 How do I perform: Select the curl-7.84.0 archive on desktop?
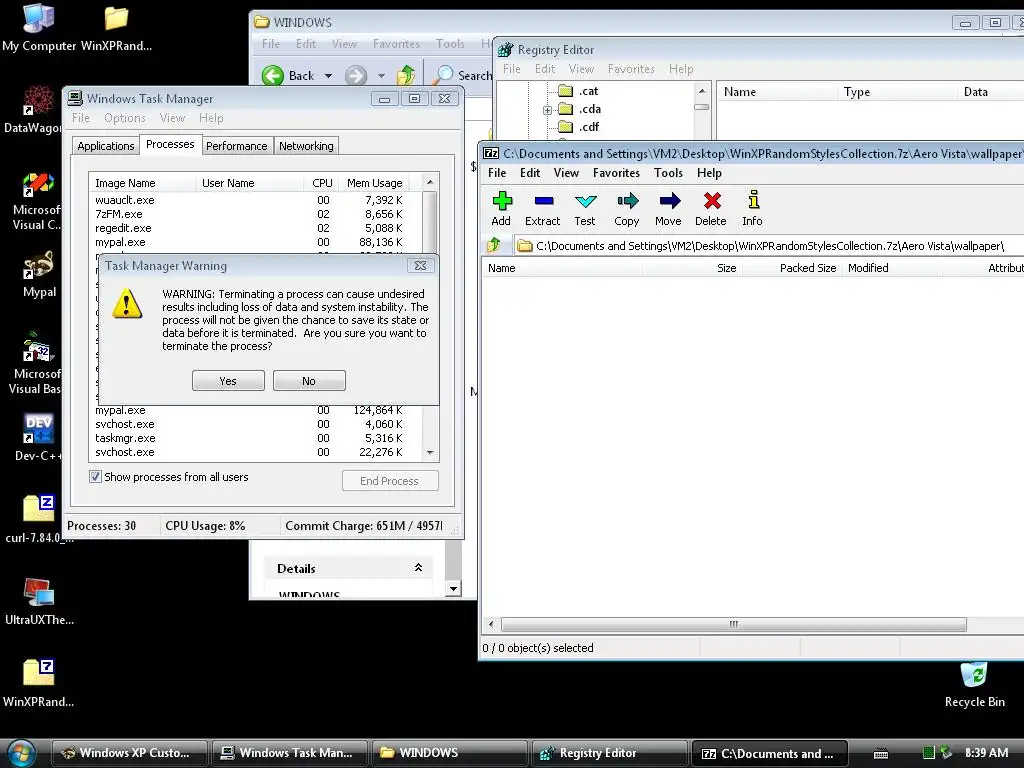point(39,520)
